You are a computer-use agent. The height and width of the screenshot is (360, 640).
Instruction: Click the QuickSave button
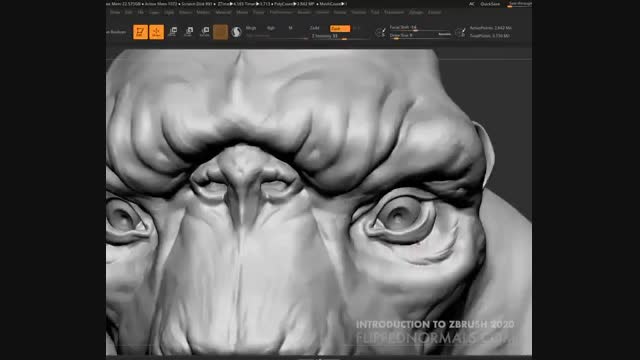click(x=490, y=4)
